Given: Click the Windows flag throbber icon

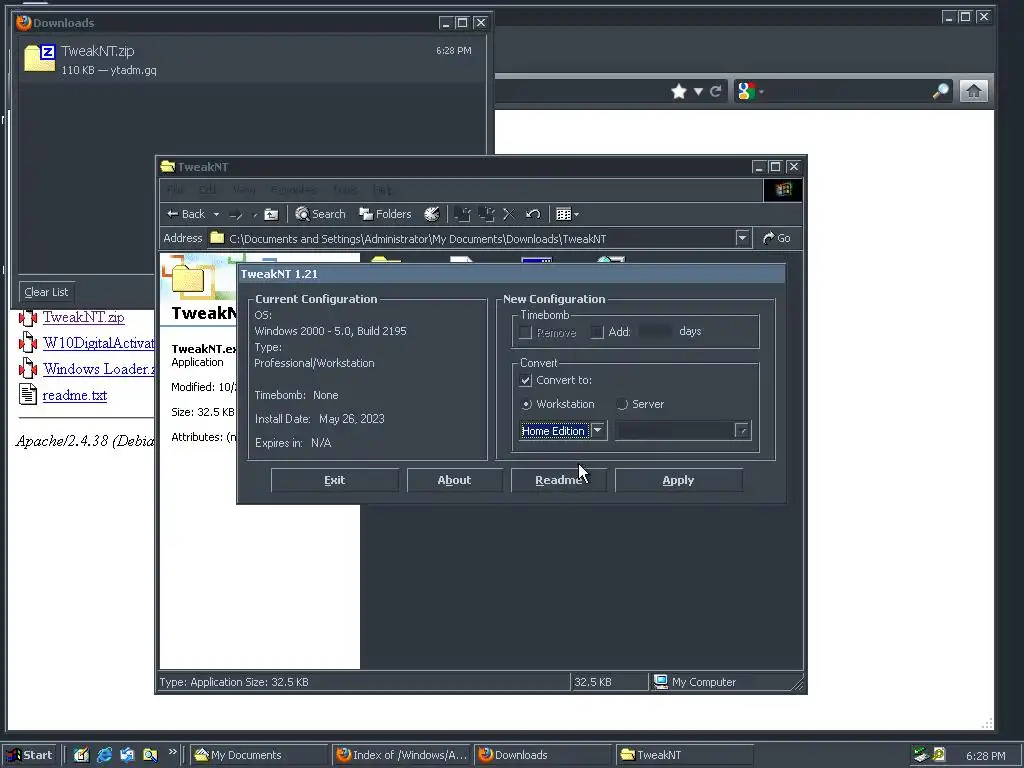Looking at the screenshot, I should (783, 190).
